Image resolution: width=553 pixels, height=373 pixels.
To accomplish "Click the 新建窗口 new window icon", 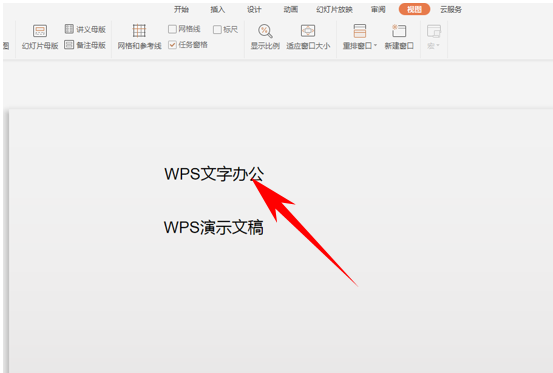I will (x=399, y=31).
